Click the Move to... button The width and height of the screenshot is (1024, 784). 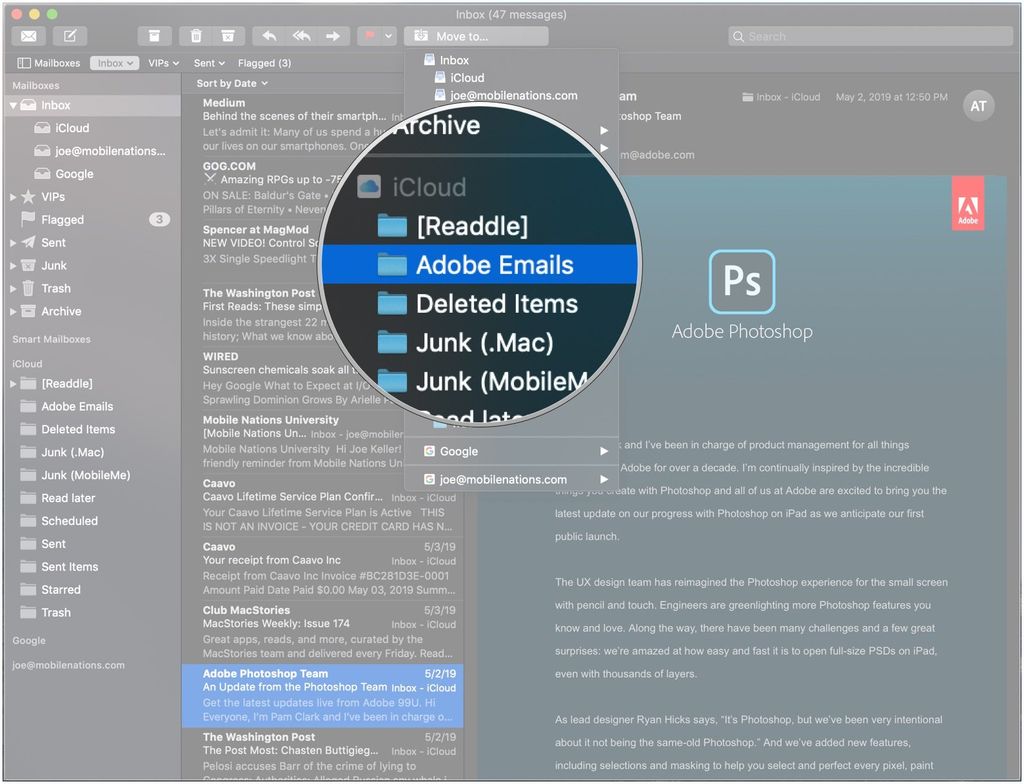coord(476,35)
